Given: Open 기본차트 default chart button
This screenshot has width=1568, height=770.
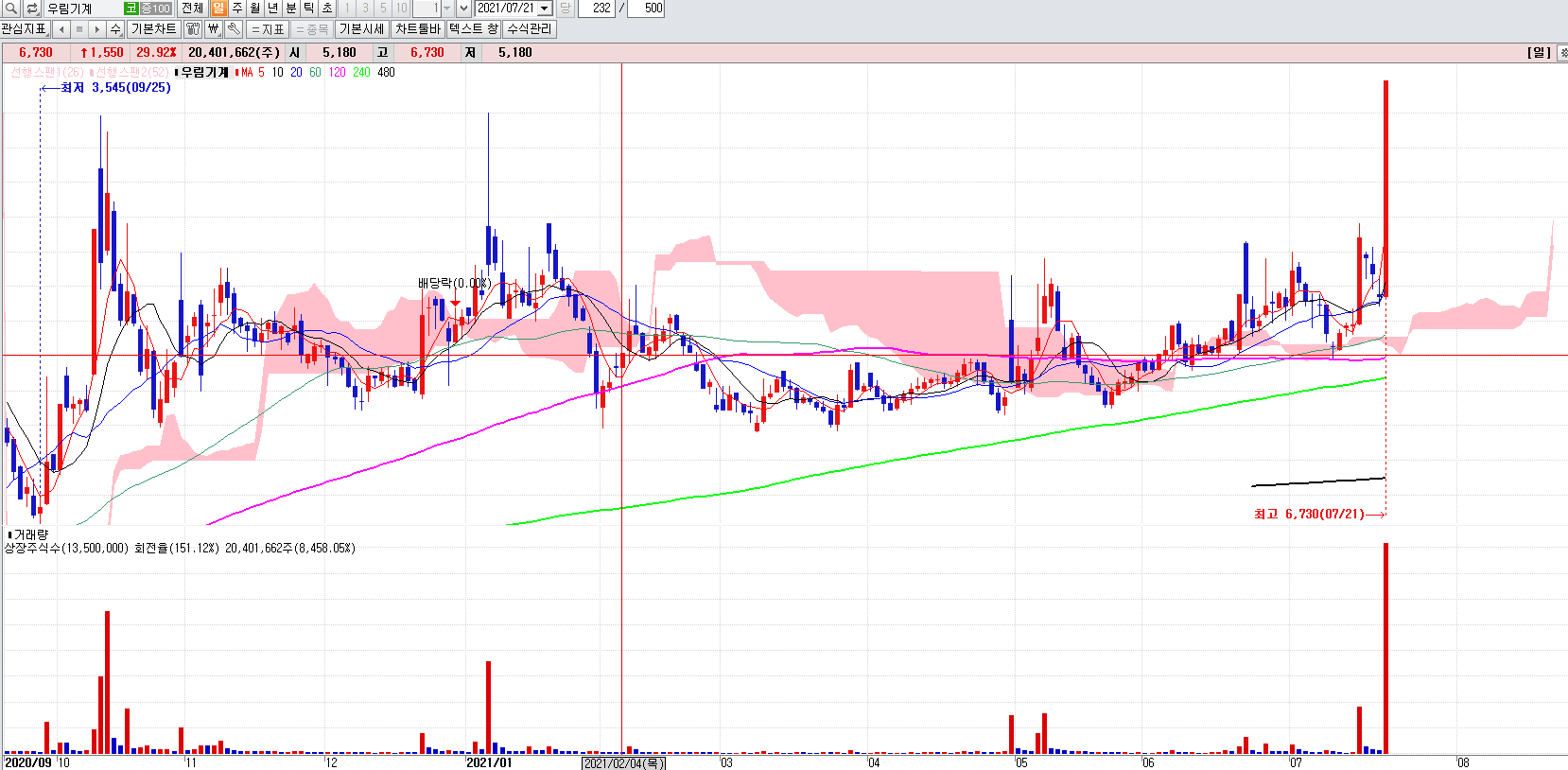Looking at the screenshot, I should [x=153, y=29].
